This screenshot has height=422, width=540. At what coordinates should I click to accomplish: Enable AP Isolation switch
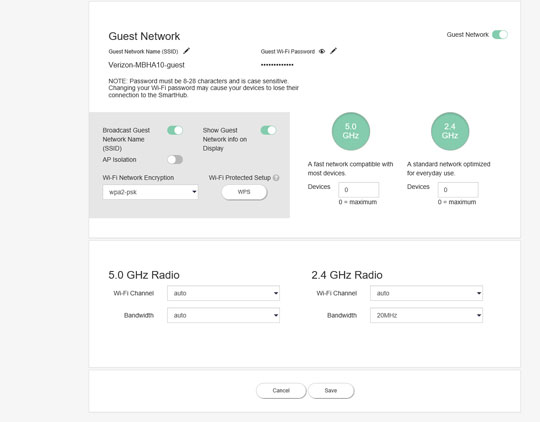coord(175,159)
